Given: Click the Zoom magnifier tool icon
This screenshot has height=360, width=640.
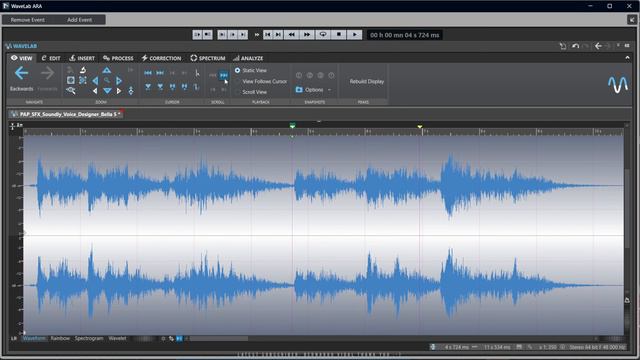Looking at the screenshot, I should (x=107, y=81).
